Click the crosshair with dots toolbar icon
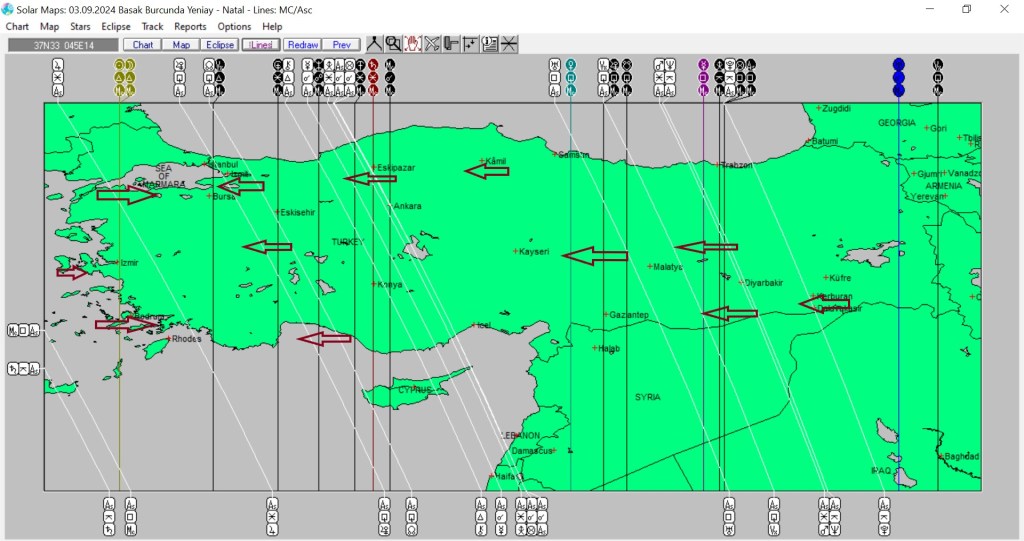 point(470,44)
